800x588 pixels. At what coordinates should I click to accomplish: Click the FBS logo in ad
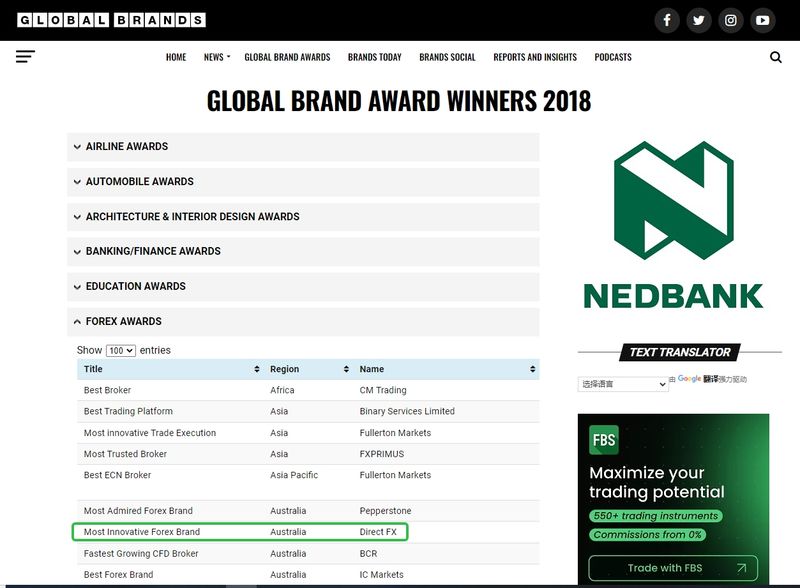tap(604, 439)
